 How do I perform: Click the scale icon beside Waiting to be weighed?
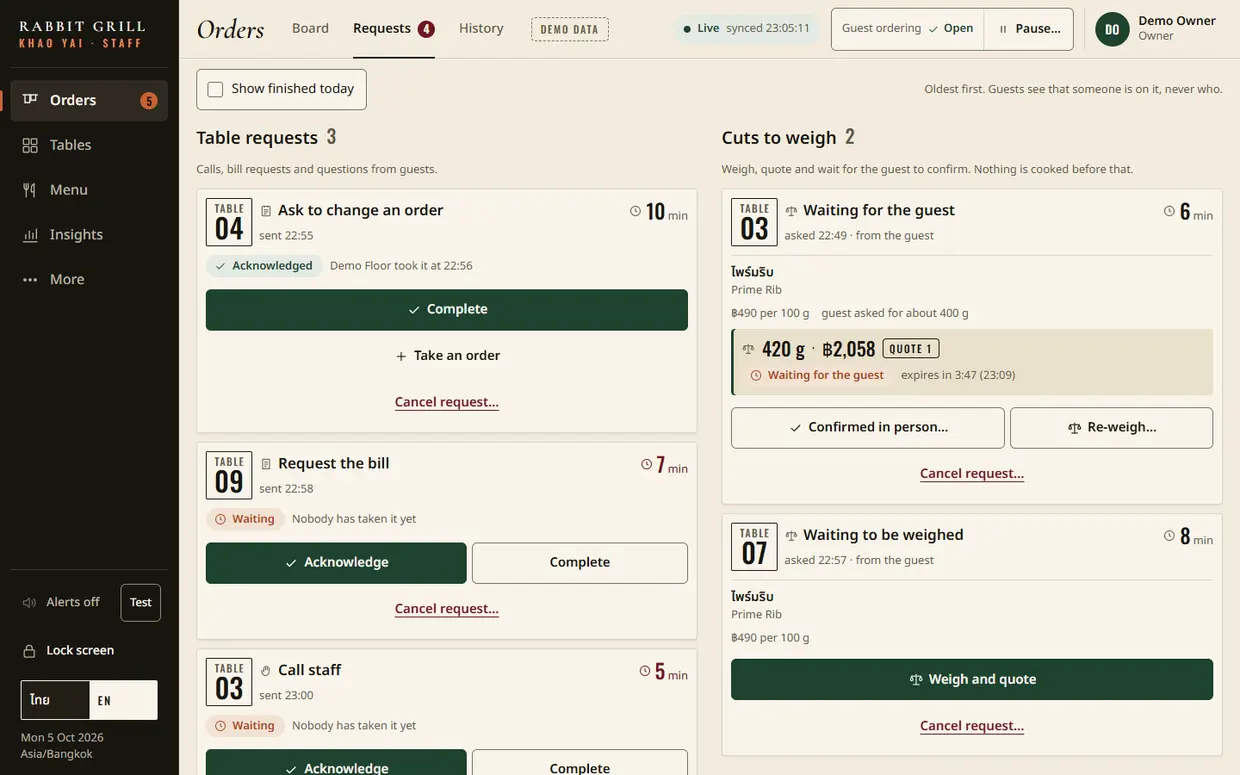point(791,536)
